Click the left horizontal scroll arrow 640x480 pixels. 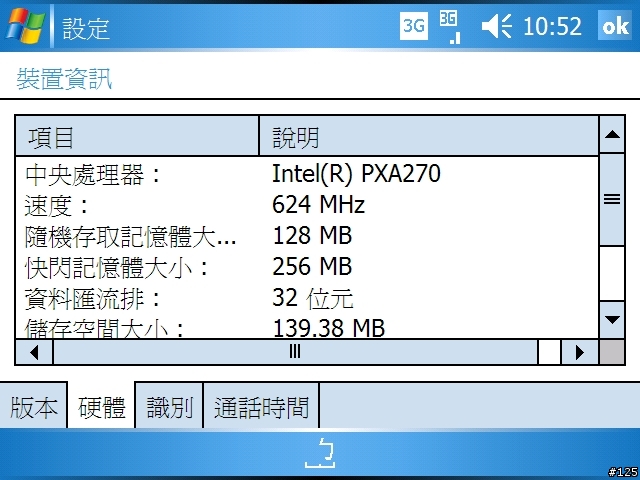click(34, 352)
